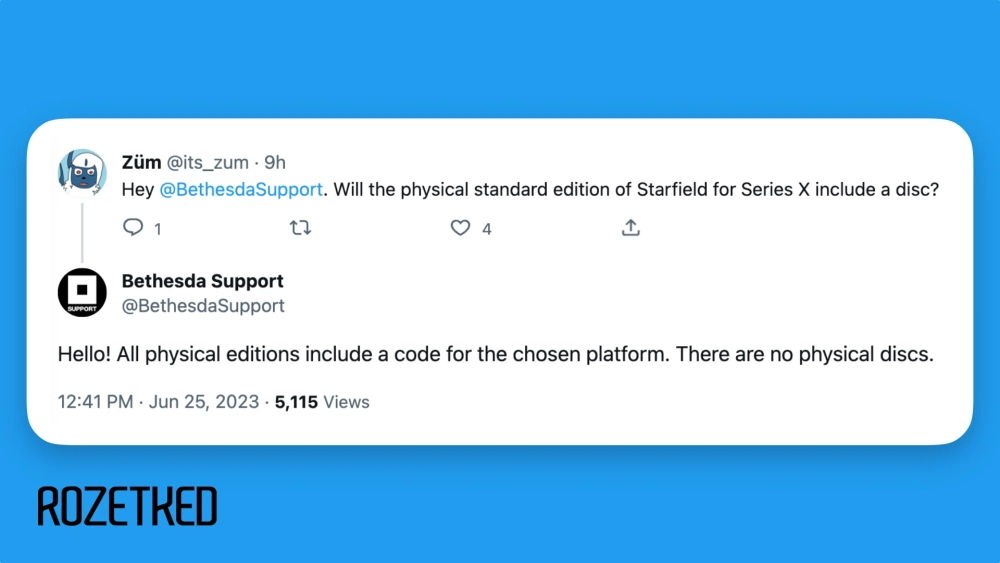1000x563 pixels.
Task: Open Bethesda Support's black square avatar
Action: (82, 293)
